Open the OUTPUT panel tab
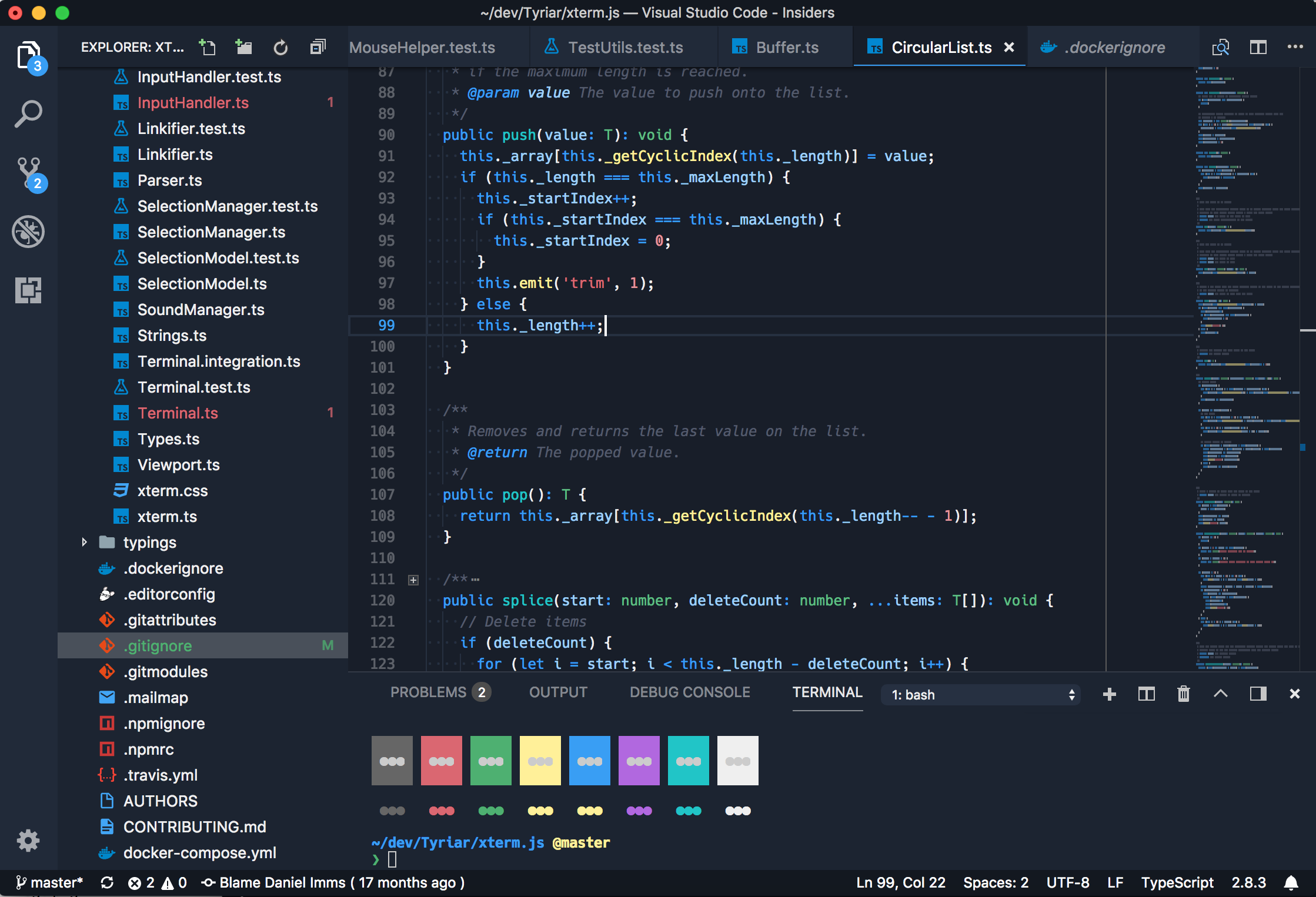The height and width of the screenshot is (897, 1316). (x=558, y=692)
